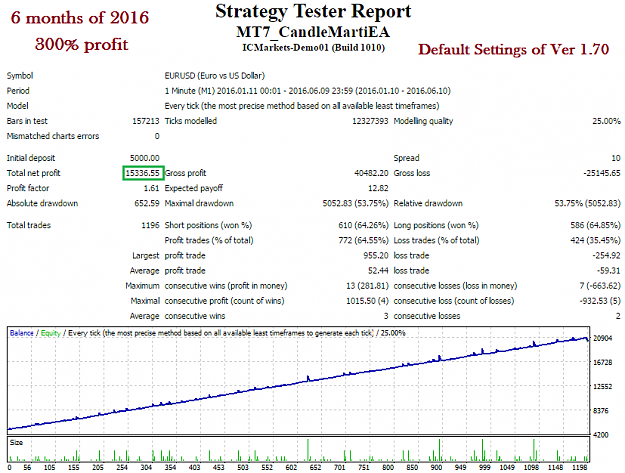This screenshot has height=473, width=625.
Task: Click the Size label in volume panel
Action: (16, 443)
